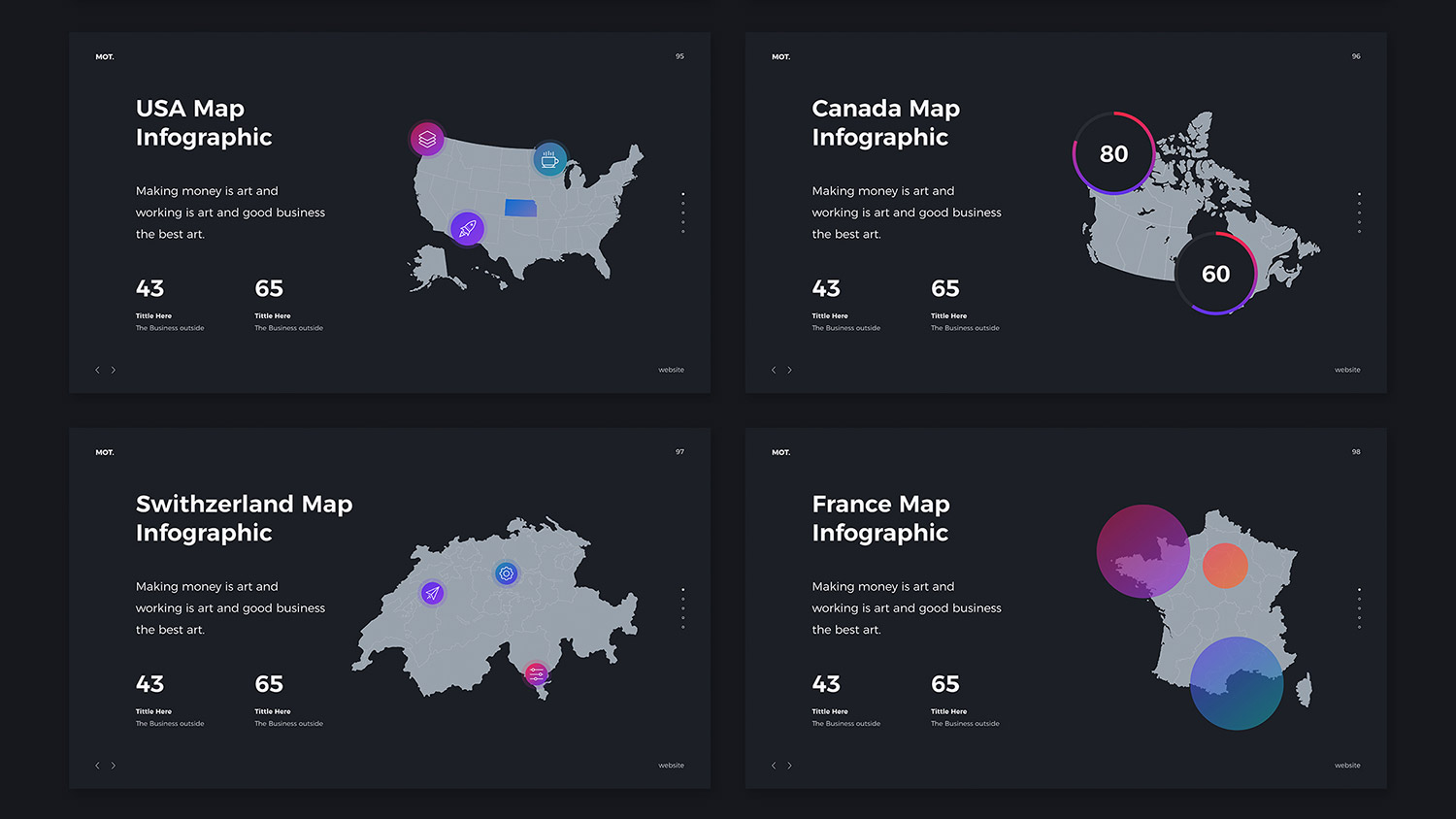Select the orange circle on France map

point(1225,565)
